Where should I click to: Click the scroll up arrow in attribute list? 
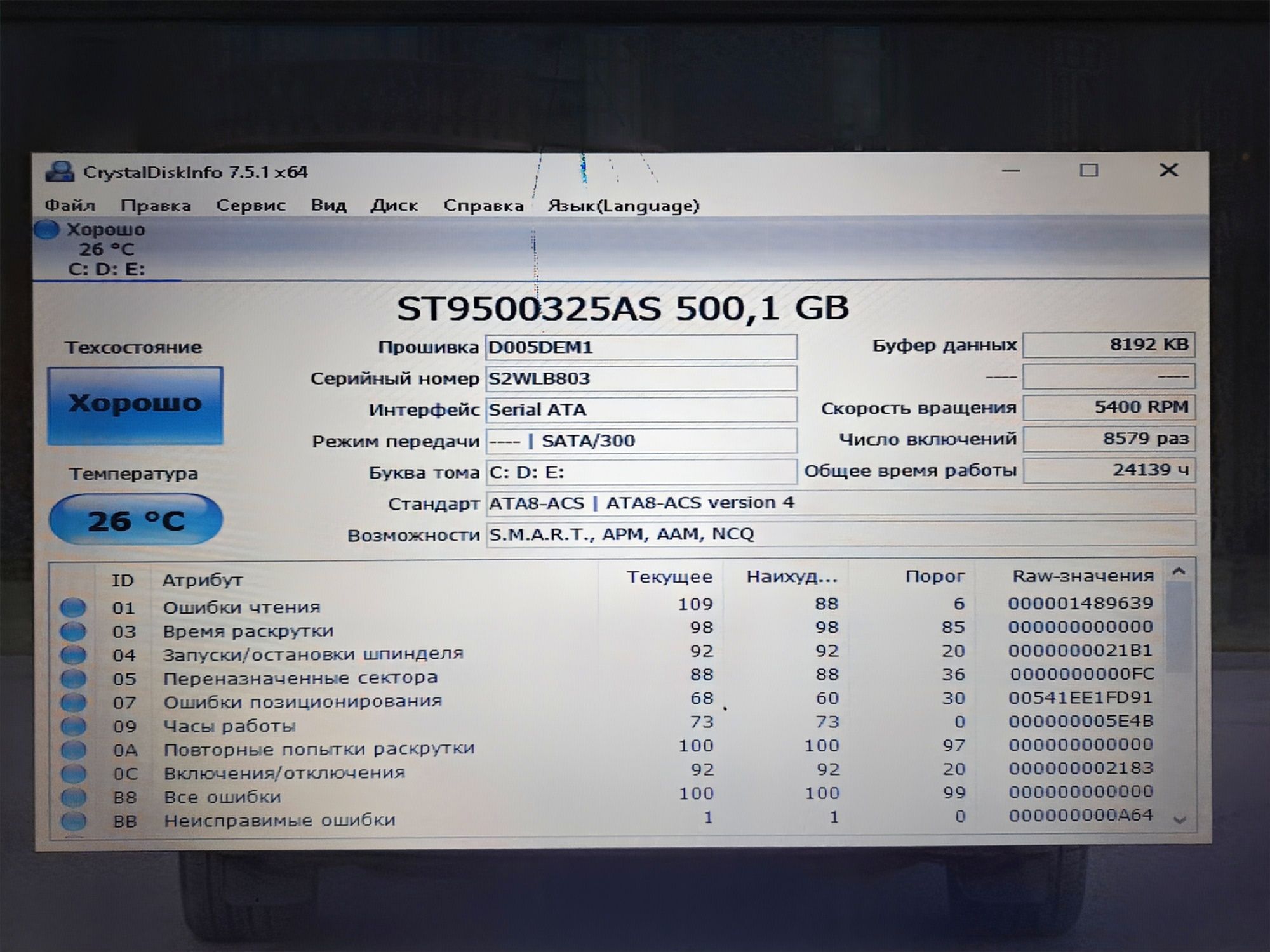click(1179, 571)
